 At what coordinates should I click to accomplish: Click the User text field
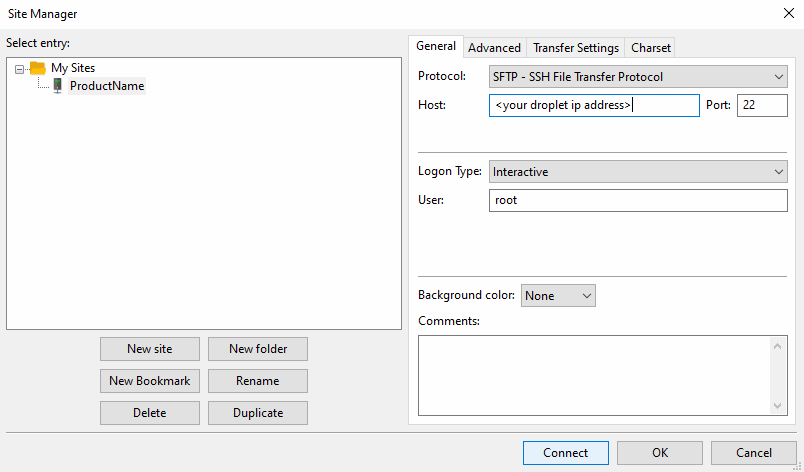point(638,200)
